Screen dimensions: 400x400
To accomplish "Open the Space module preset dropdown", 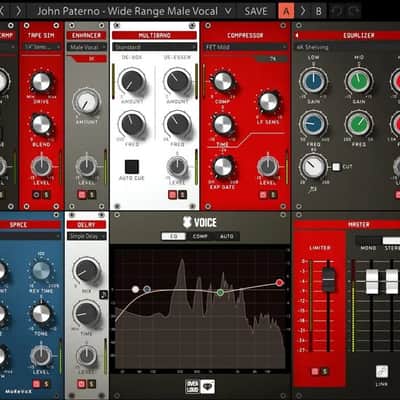I will point(30,236).
